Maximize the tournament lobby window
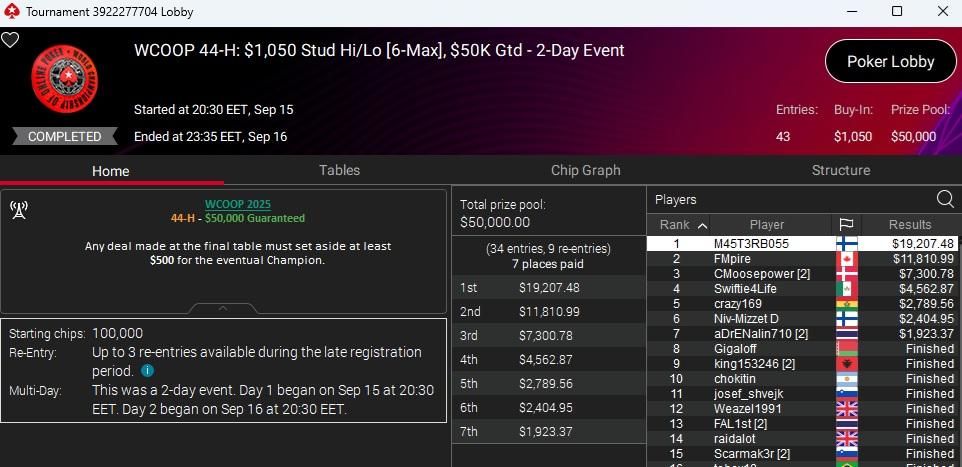The width and height of the screenshot is (962, 467). [897, 12]
